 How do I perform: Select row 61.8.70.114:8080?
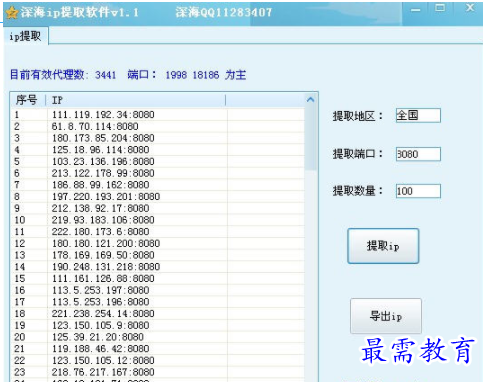pos(158,126)
